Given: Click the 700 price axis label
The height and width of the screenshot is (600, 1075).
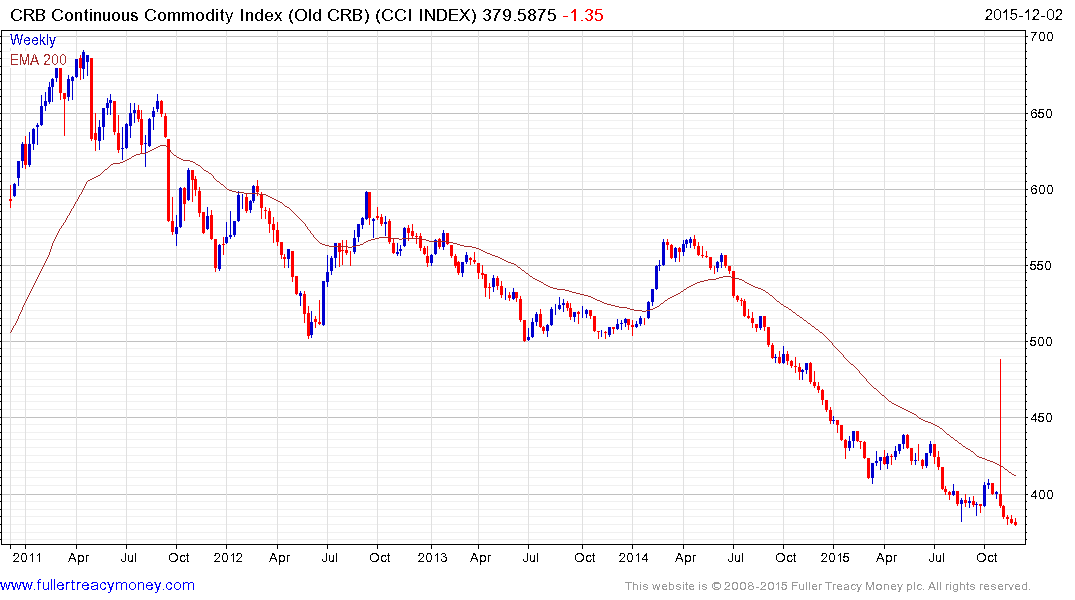Looking at the screenshot, I should [x=1041, y=37].
